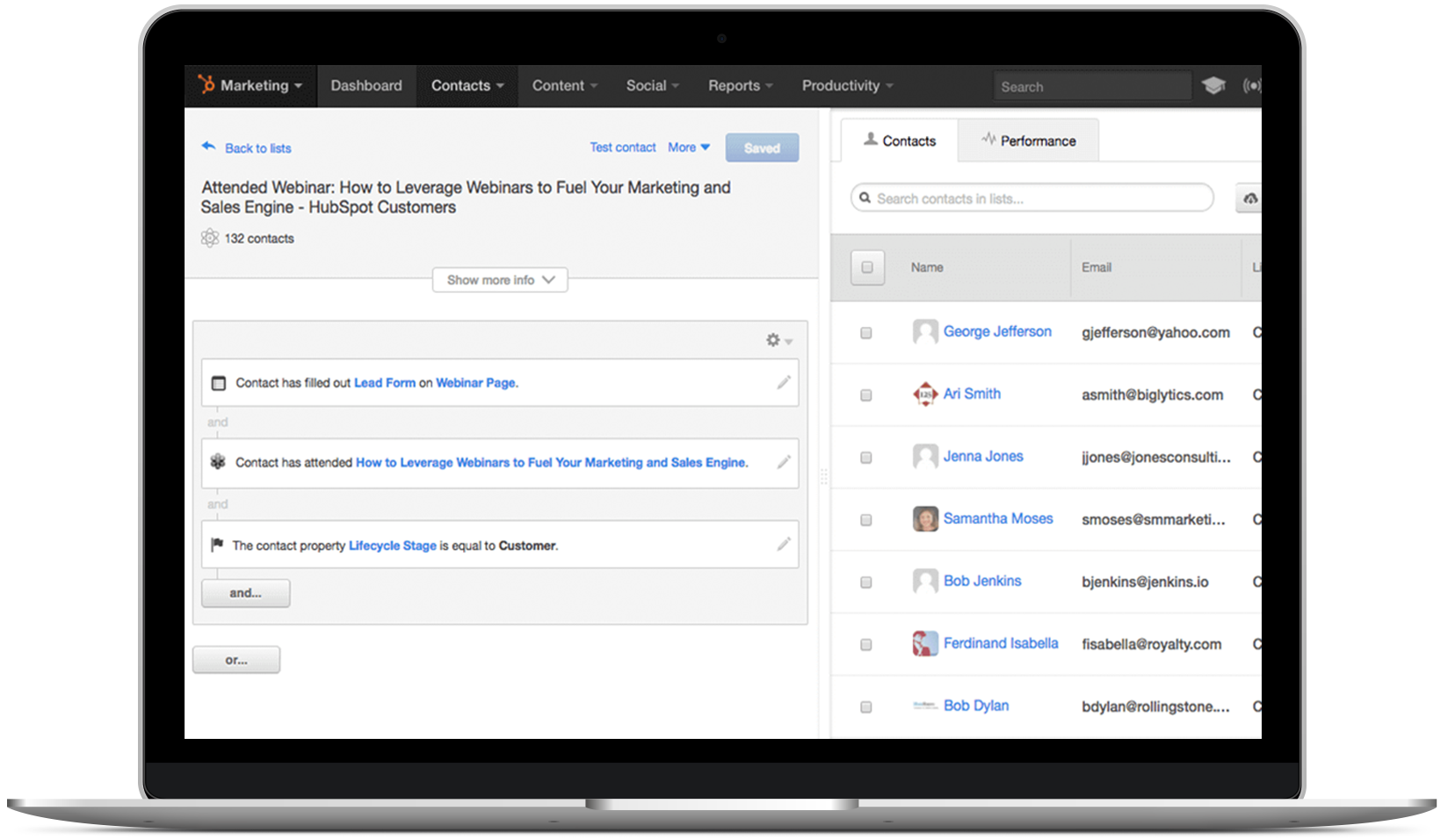Open the More dropdown menu

[689, 148]
